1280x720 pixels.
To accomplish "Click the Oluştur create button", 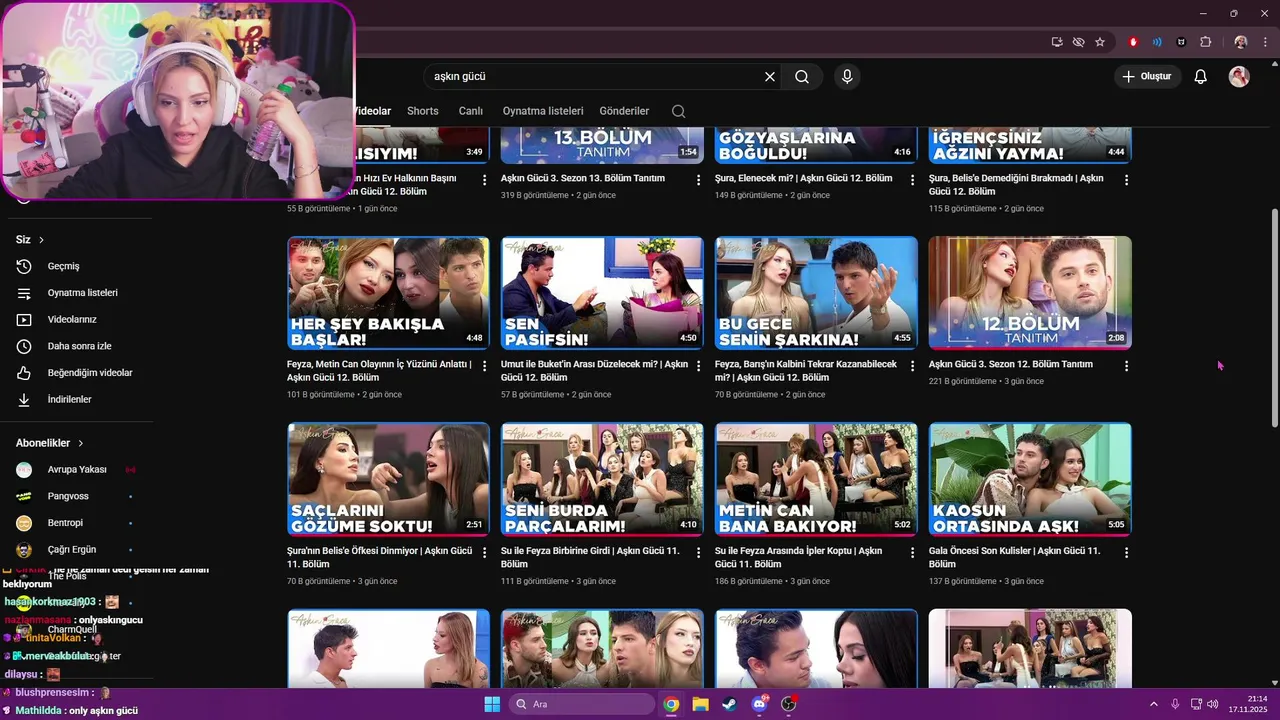I will pyautogui.click(x=1147, y=76).
